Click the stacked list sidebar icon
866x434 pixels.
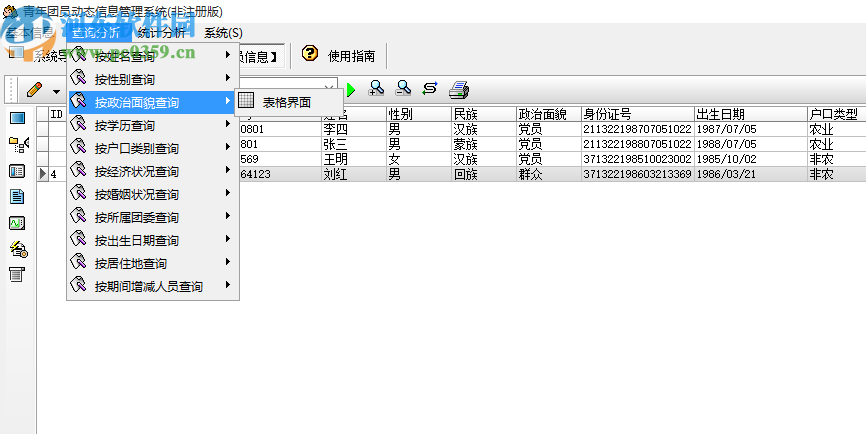tap(17, 274)
